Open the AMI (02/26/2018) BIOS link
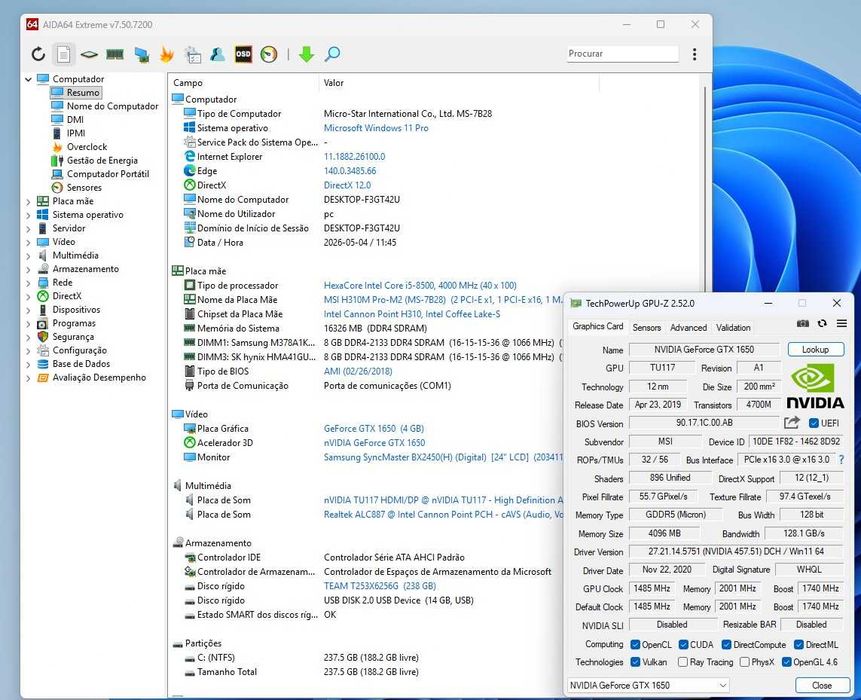The height and width of the screenshot is (700, 861). (x=358, y=371)
